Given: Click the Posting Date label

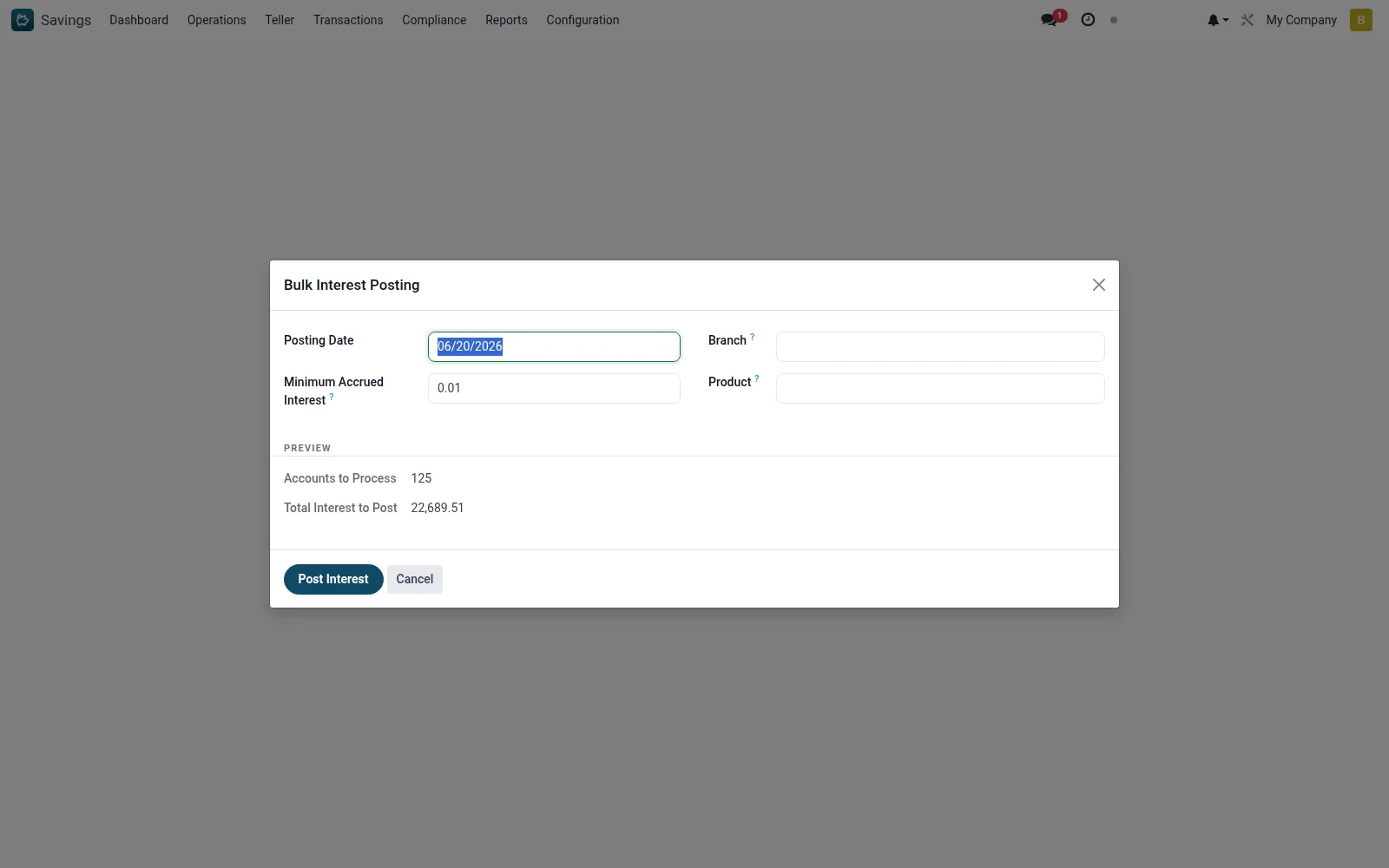Looking at the screenshot, I should 319,340.
